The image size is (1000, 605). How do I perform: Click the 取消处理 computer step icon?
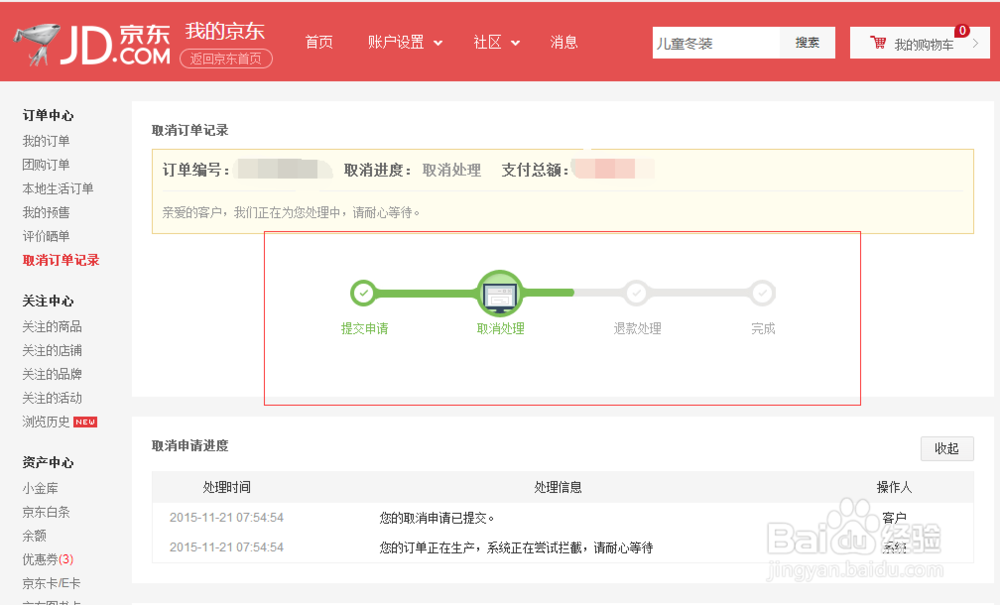[x=500, y=294]
